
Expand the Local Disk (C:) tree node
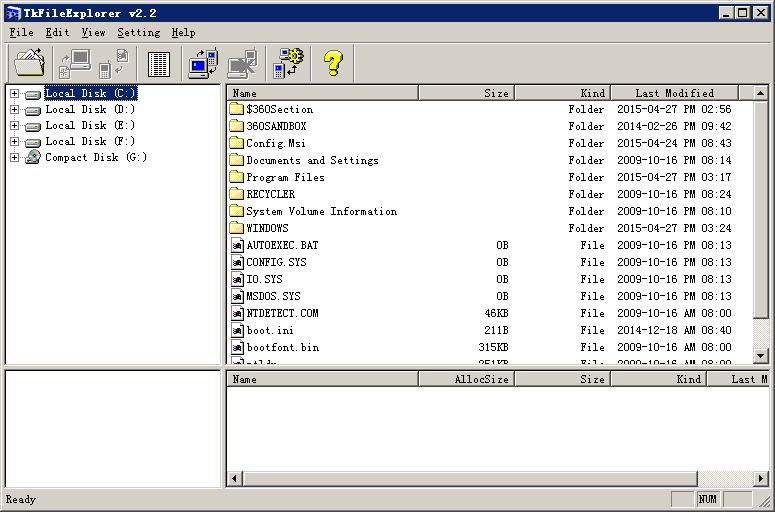pos(14,94)
